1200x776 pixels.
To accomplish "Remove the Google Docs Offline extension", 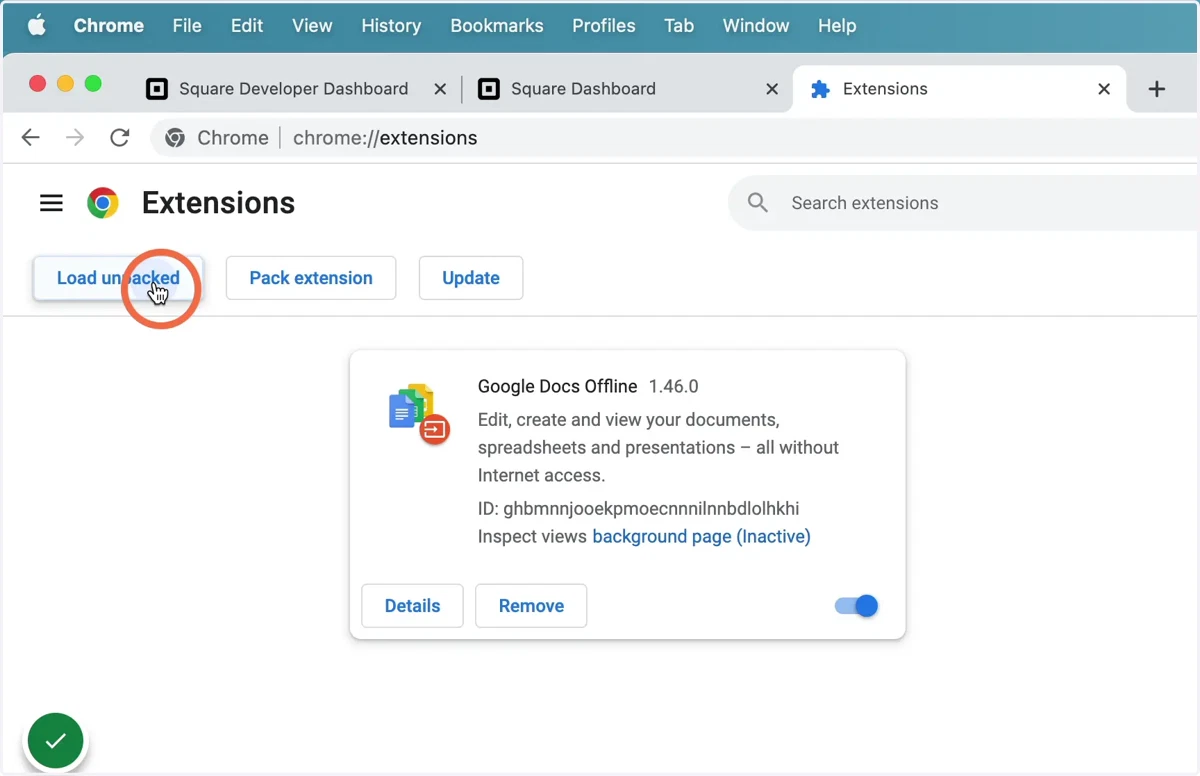I will click(x=531, y=606).
